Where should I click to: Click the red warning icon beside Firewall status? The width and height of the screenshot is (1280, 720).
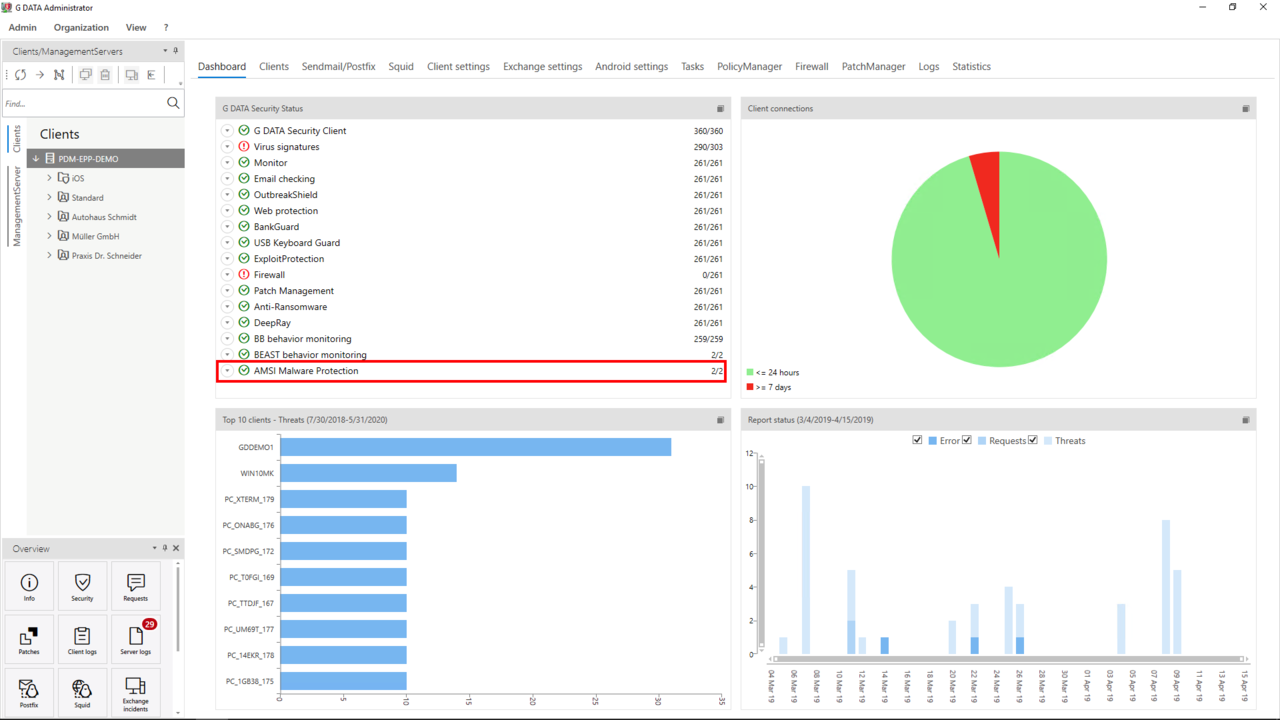click(x=244, y=275)
